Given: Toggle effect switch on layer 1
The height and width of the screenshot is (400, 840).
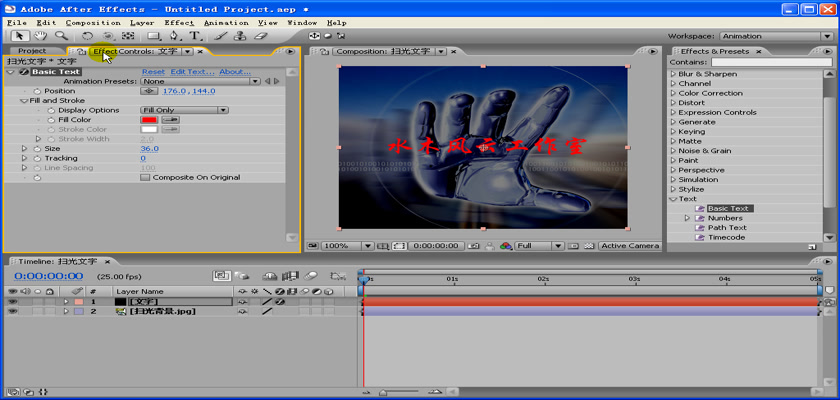Looking at the screenshot, I should coord(279,301).
